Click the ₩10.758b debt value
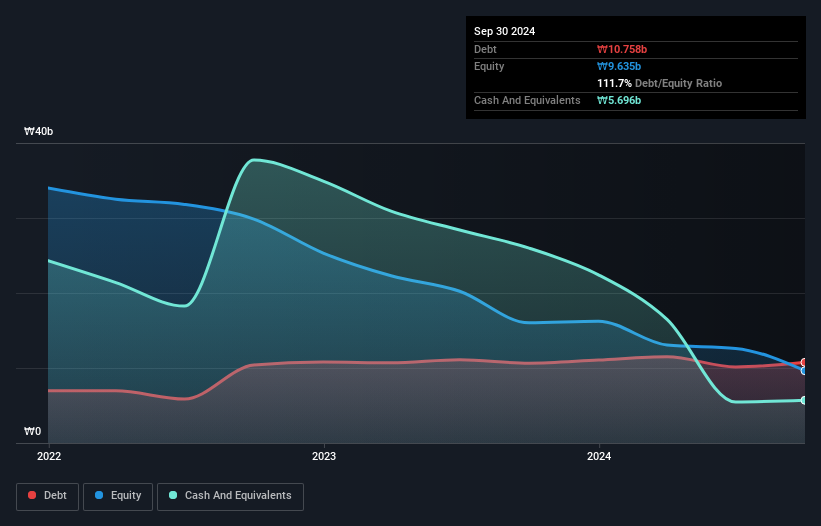The image size is (821, 526). click(x=622, y=49)
